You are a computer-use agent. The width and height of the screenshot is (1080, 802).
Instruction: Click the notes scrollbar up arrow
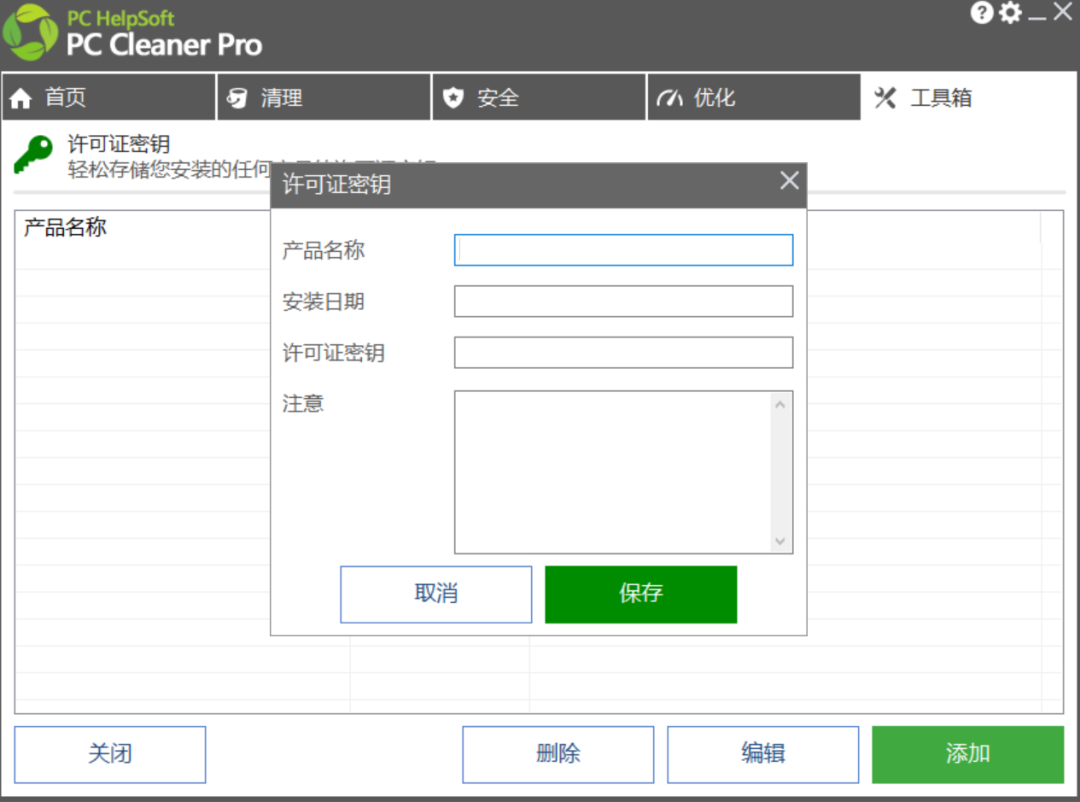click(780, 404)
